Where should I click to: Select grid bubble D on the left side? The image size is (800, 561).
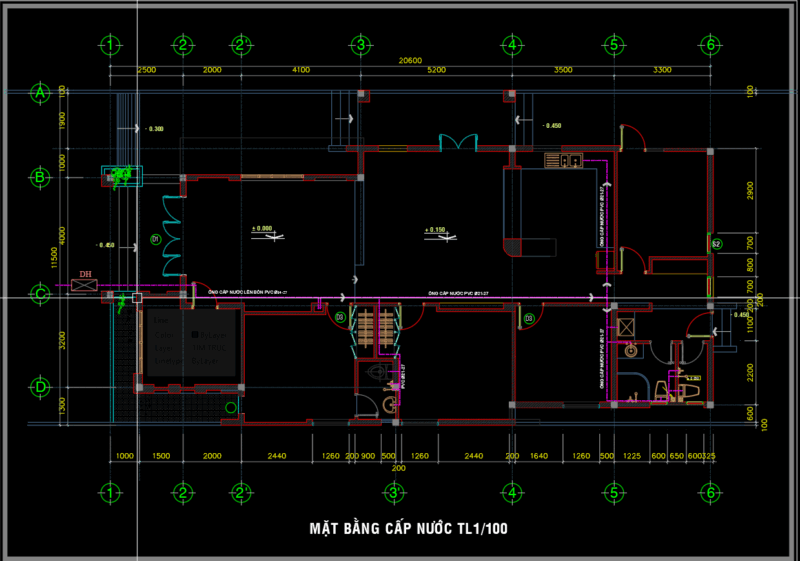[41, 386]
